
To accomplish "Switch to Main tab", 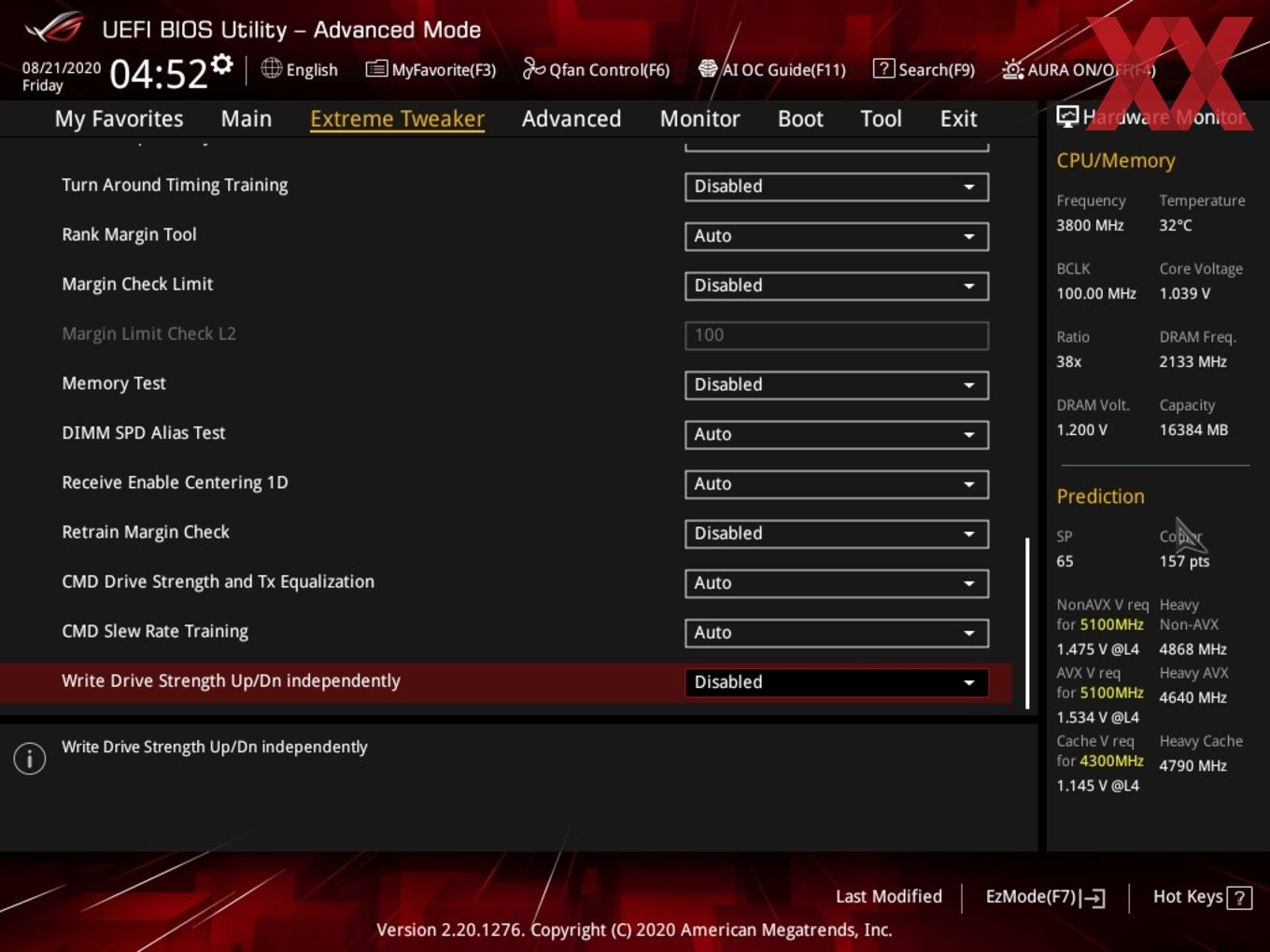I will (247, 119).
